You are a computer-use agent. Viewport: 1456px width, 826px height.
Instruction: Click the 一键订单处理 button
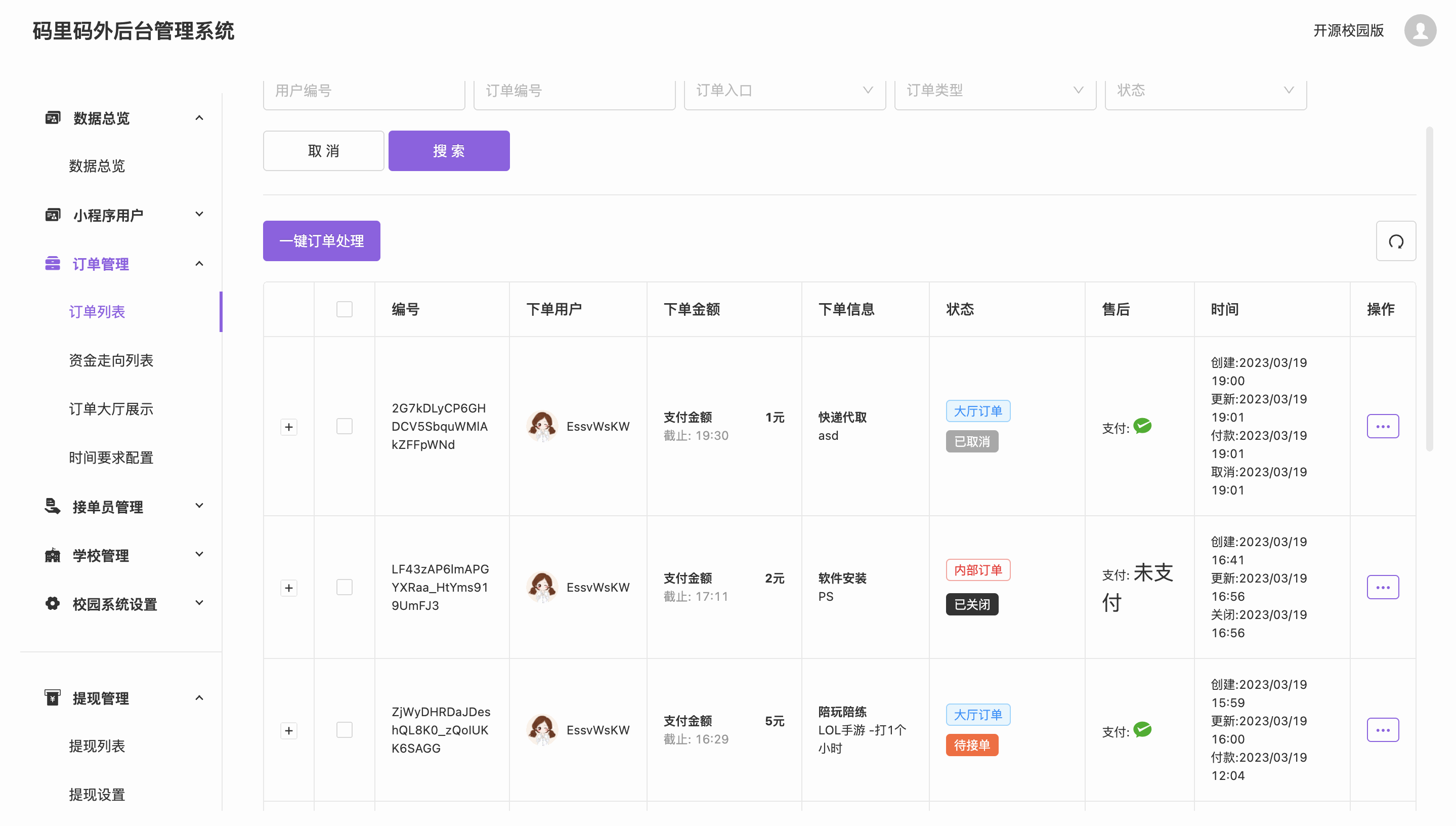321,241
